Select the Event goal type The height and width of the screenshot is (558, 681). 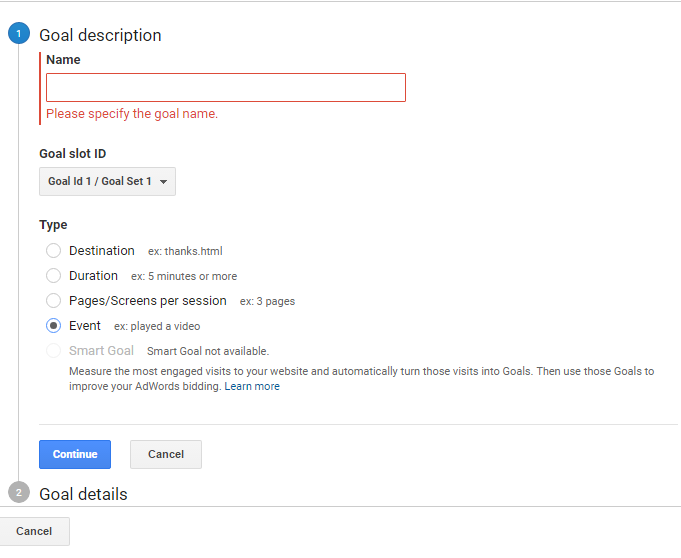pyautogui.click(x=53, y=326)
